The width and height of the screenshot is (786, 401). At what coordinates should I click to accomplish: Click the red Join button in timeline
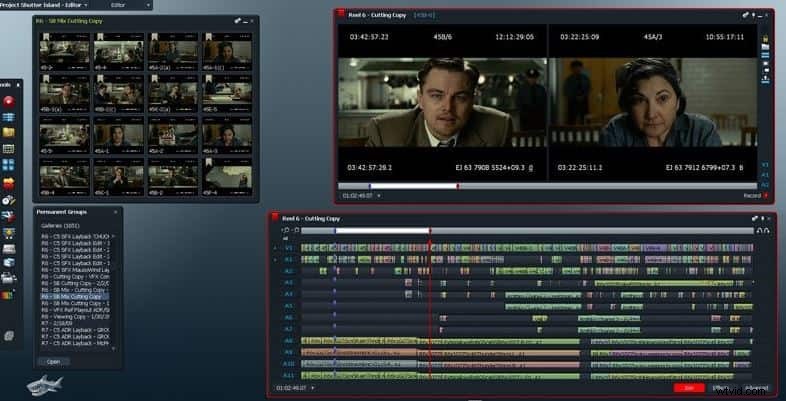685,387
